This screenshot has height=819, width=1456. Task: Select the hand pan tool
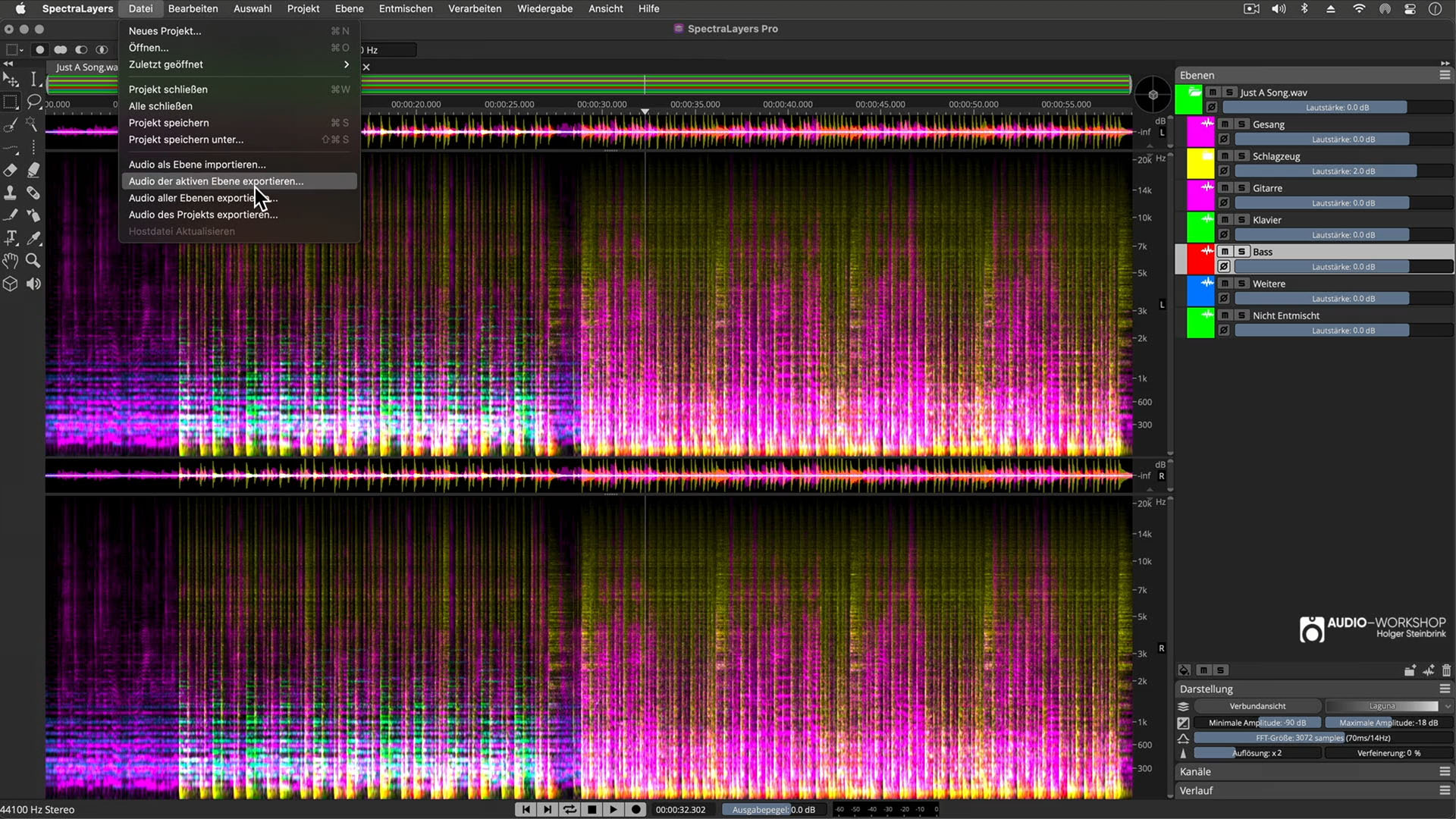11,261
